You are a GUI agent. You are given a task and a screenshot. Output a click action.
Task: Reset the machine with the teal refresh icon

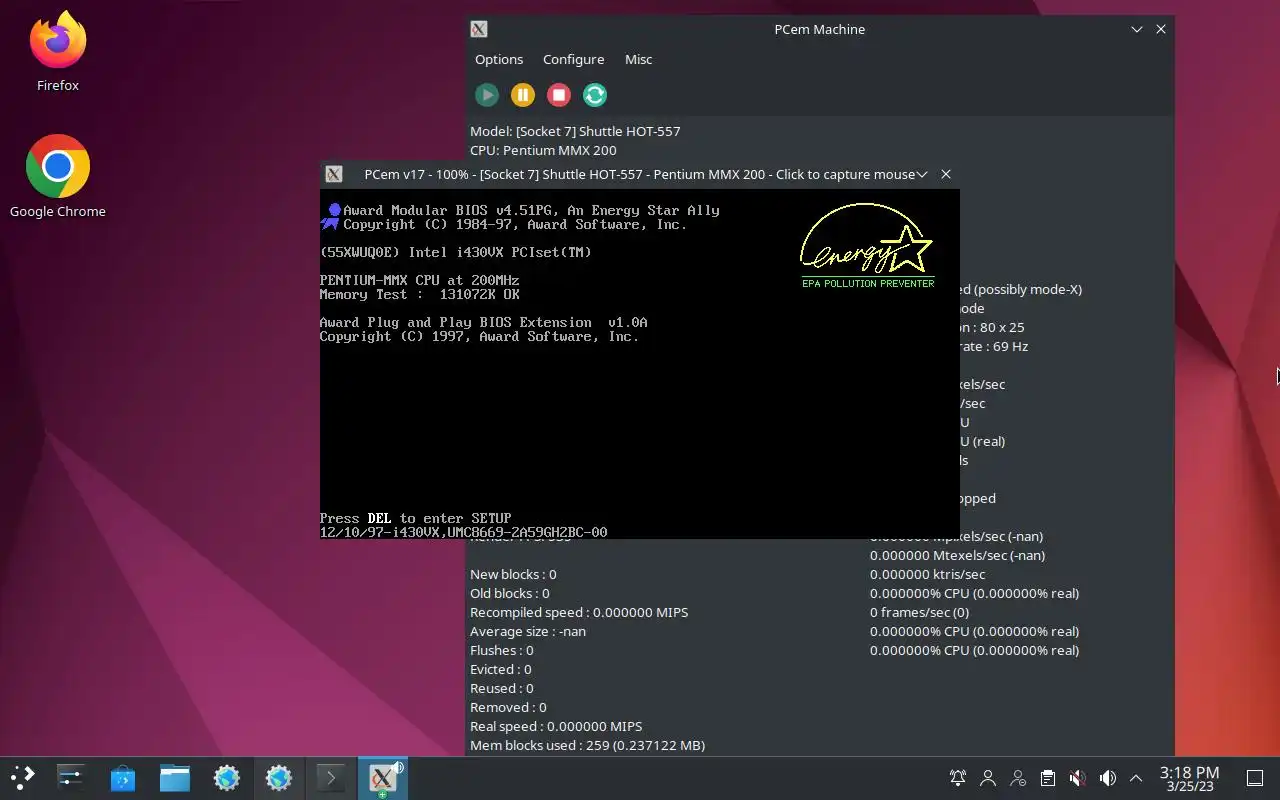coord(595,95)
